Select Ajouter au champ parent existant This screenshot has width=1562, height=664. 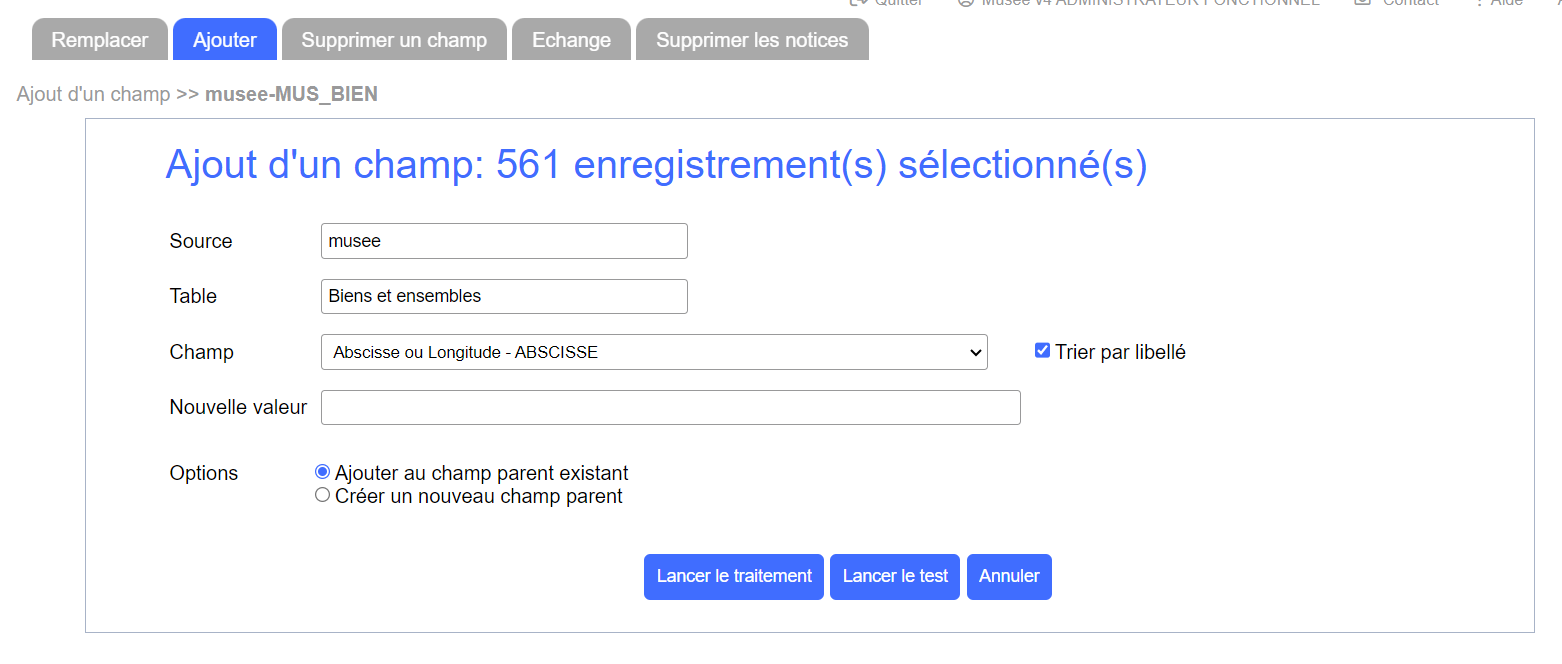pyautogui.click(x=322, y=472)
